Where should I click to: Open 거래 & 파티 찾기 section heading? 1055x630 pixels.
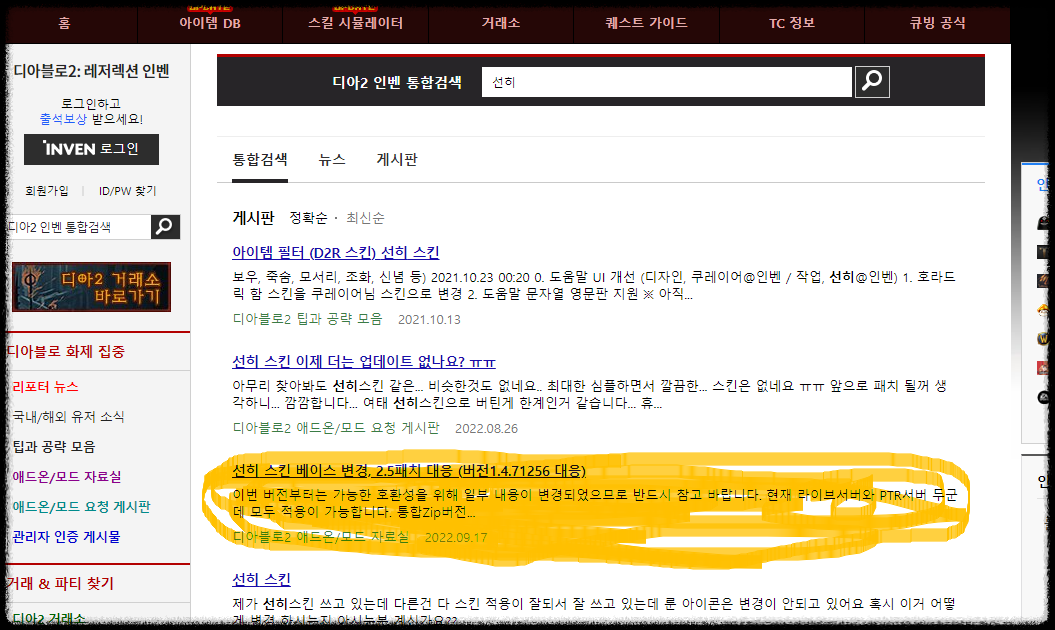click(61, 584)
